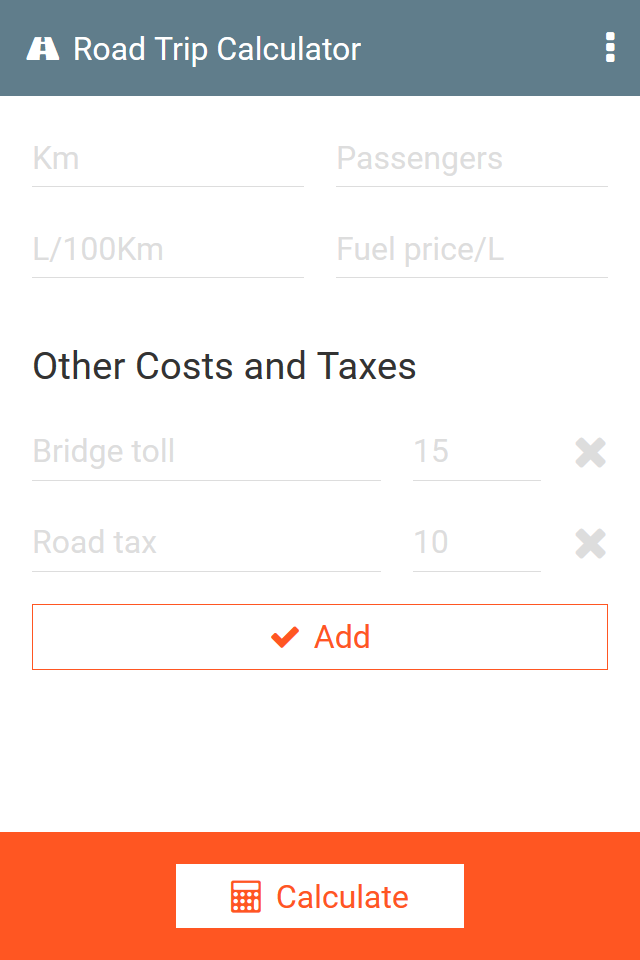
Task: Click the L/100Km consumption field
Action: tap(168, 250)
